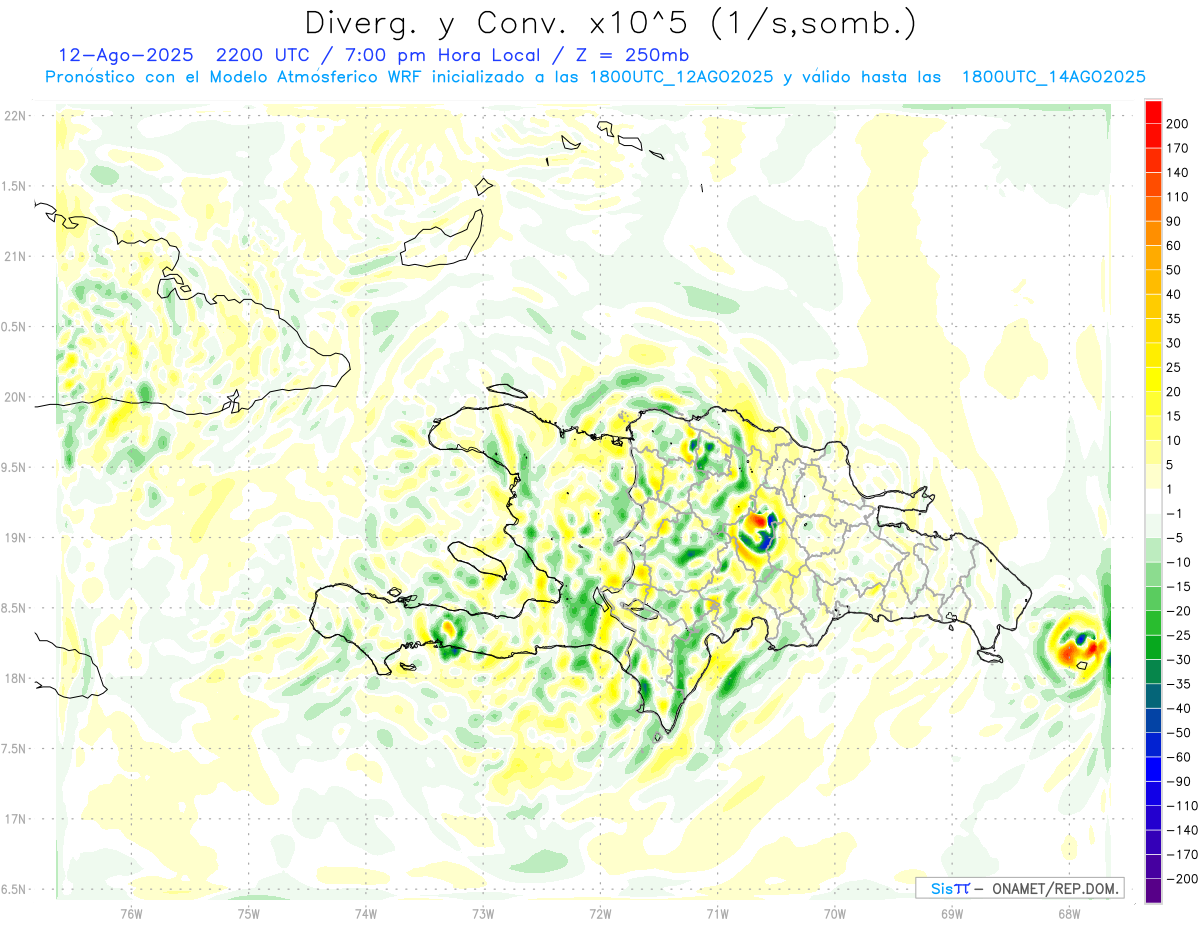
Task: Click the '-15' color bar value
Action: click(1178, 587)
